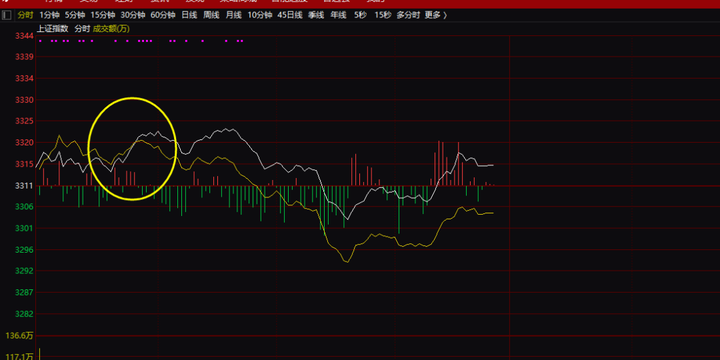Switch to the 1分钟 period
The width and height of the screenshot is (720, 360).
coord(50,15)
